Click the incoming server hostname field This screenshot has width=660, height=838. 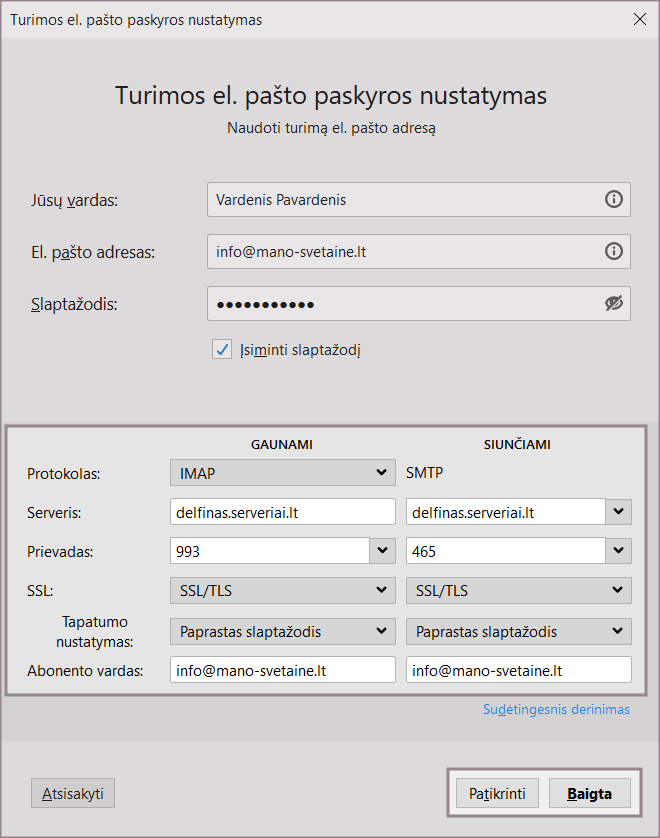click(282, 512)
